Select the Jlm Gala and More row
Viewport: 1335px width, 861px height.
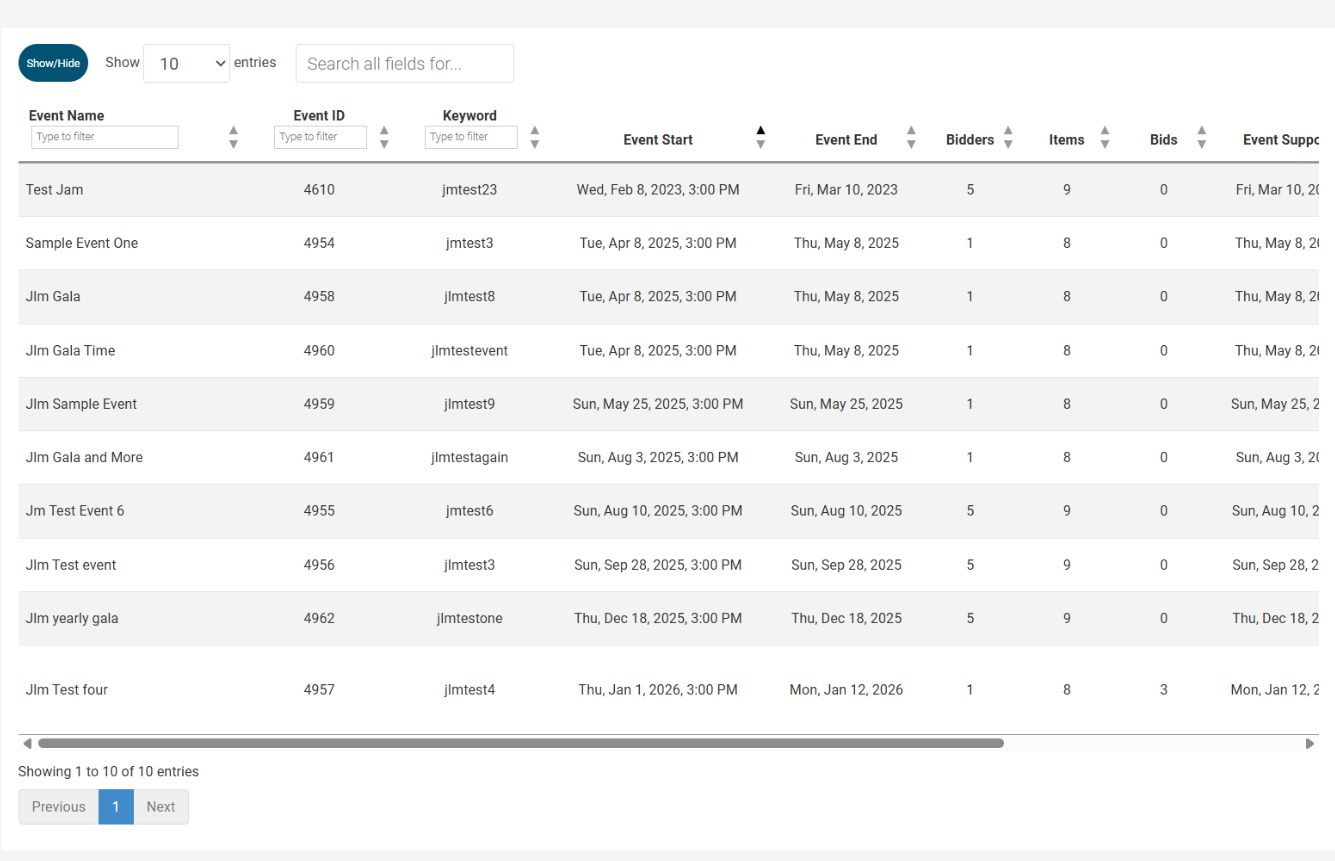click(84, 457)
